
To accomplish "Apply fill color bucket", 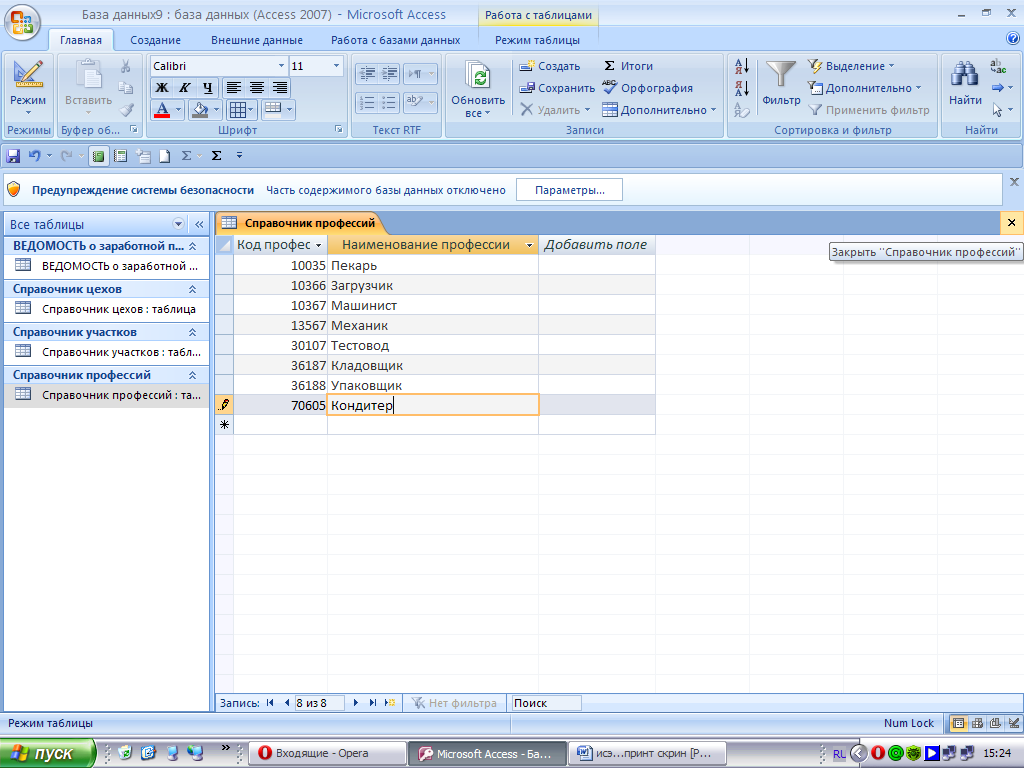I will tap(200, 110).
